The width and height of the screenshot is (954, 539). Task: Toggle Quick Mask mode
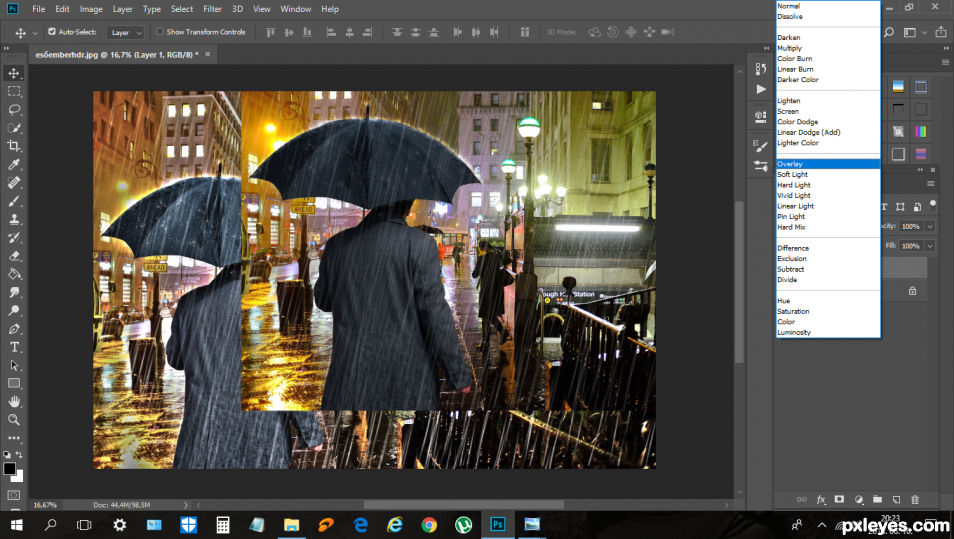13,495
